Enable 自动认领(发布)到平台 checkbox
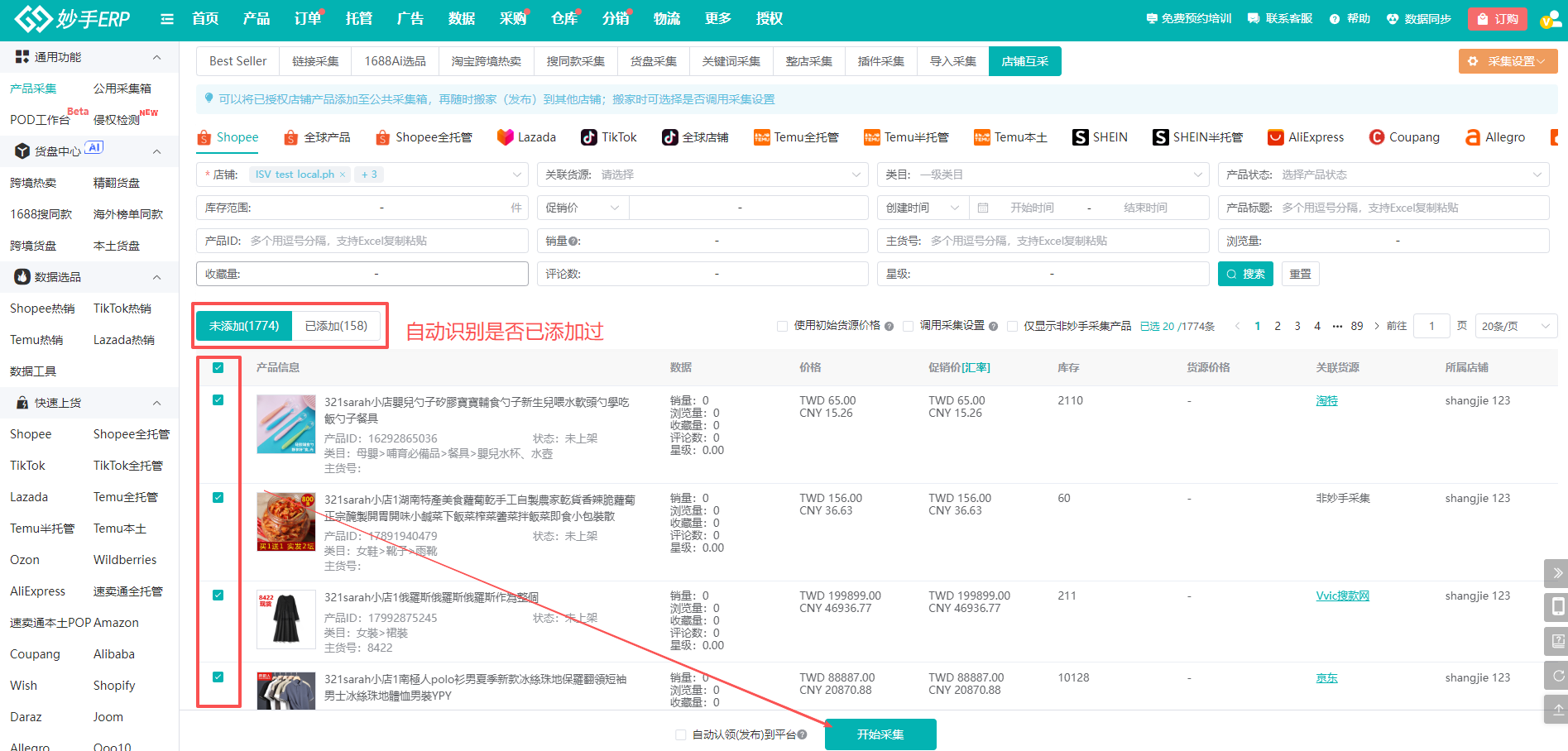 click(x=680, y=734)
